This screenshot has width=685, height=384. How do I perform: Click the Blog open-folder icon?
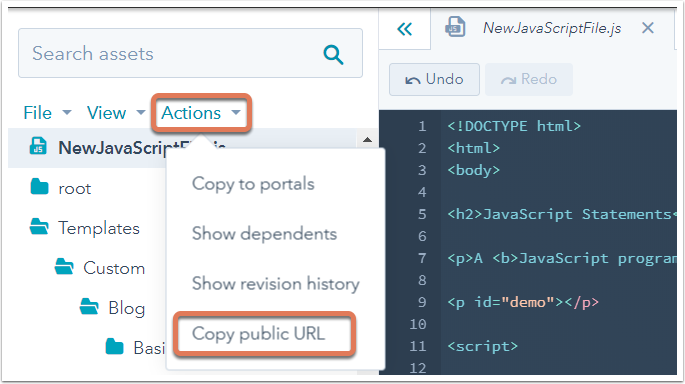[x=89, y=306]
